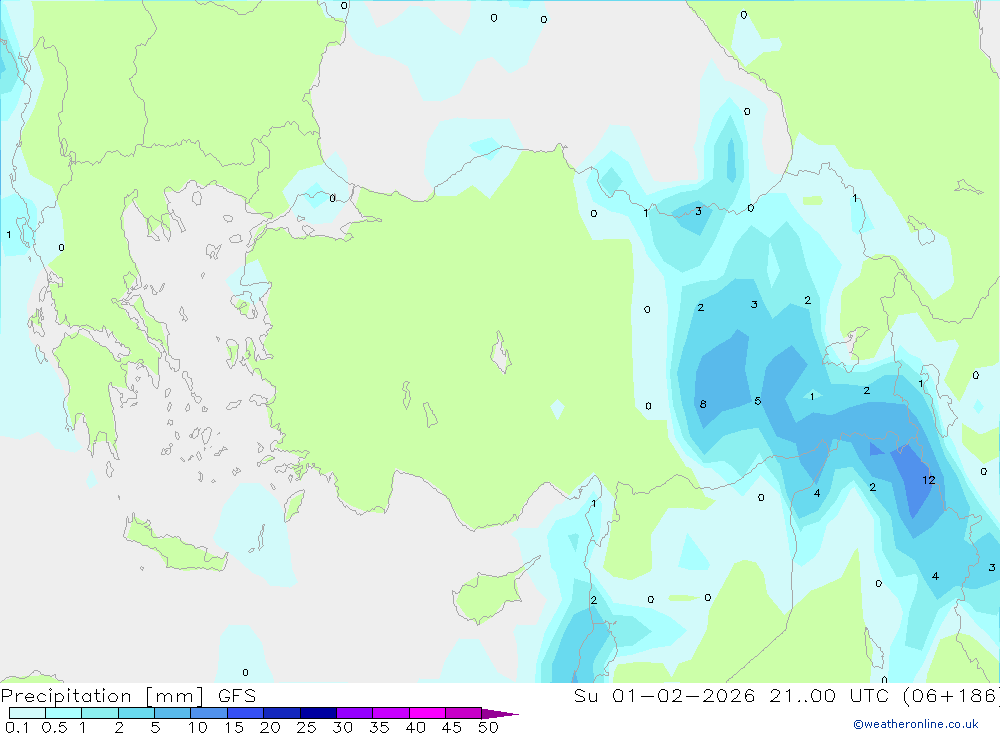Click the '8' precipitation value on the map
Image resolution: width=1000 pixels, height=733 pixels.
(x=703, y=404)
